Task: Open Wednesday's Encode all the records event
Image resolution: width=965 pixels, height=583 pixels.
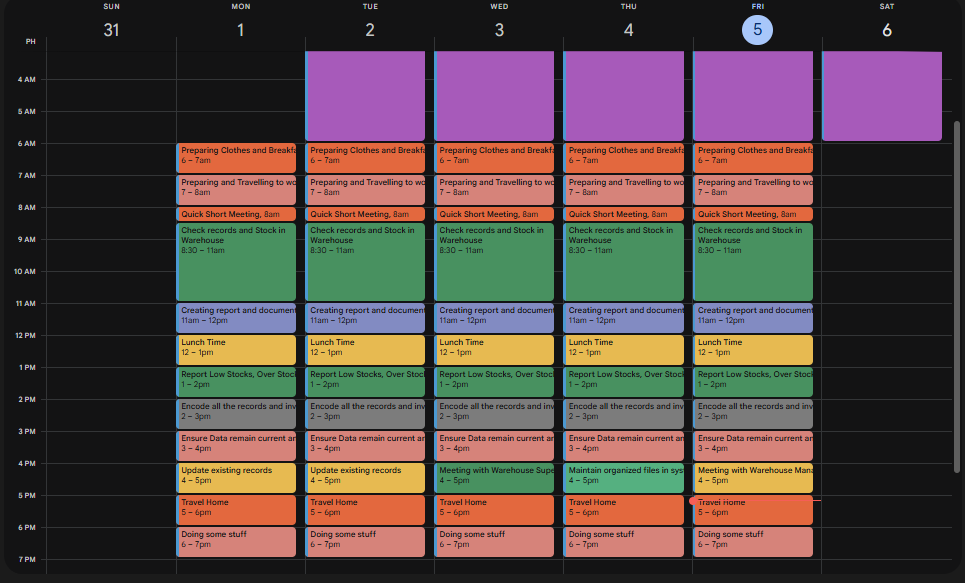Action: (x=495, y=414)
